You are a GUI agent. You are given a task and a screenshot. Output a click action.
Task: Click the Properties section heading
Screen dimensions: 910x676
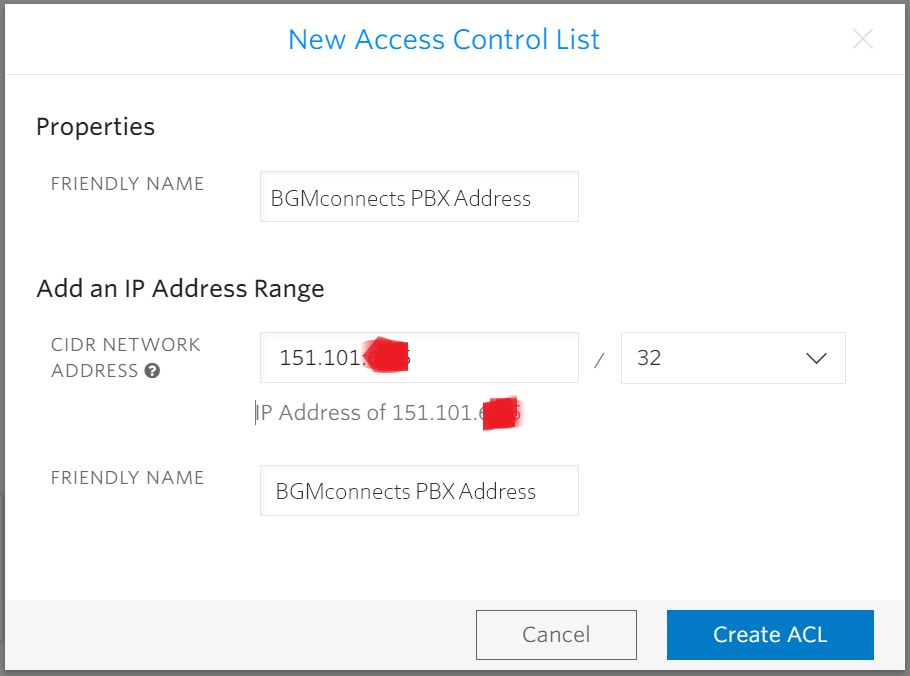(96, 127)
